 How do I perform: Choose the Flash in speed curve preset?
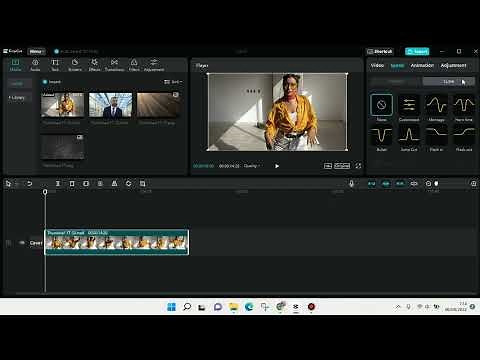coord(436,138)
